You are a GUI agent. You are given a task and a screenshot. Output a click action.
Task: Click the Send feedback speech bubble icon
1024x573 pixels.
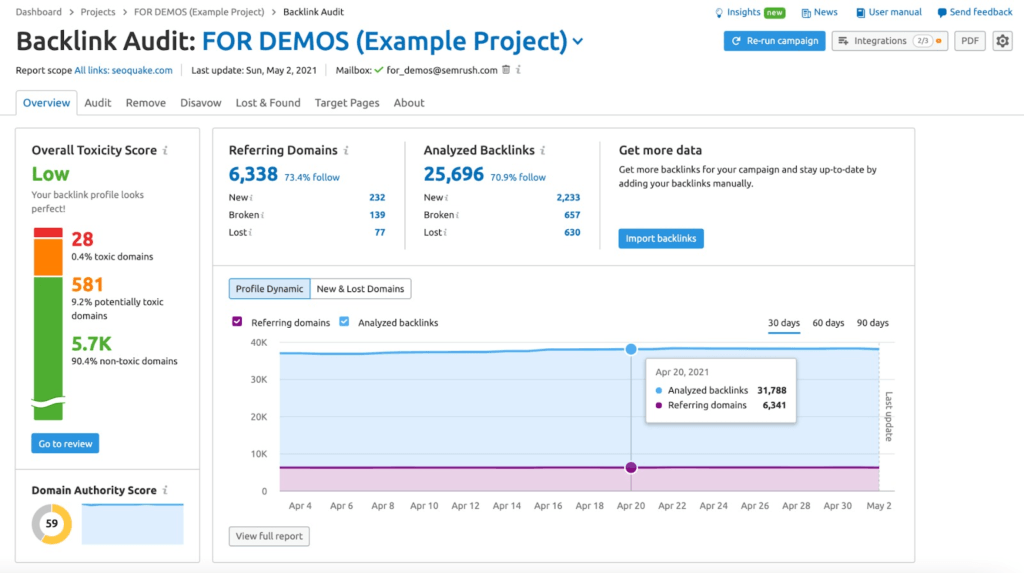[942, 12]
